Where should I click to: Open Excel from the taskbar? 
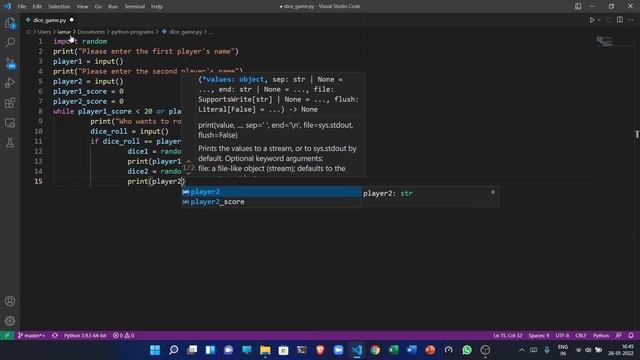tap(393, 350)
